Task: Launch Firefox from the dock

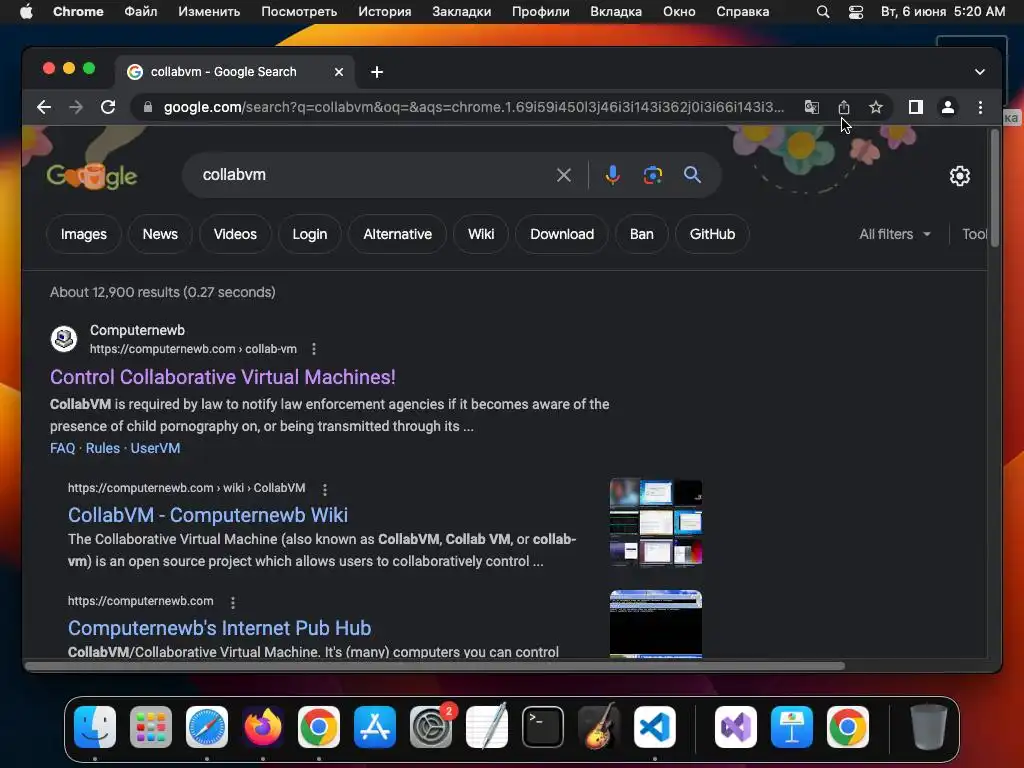Action: pos(263,727)
